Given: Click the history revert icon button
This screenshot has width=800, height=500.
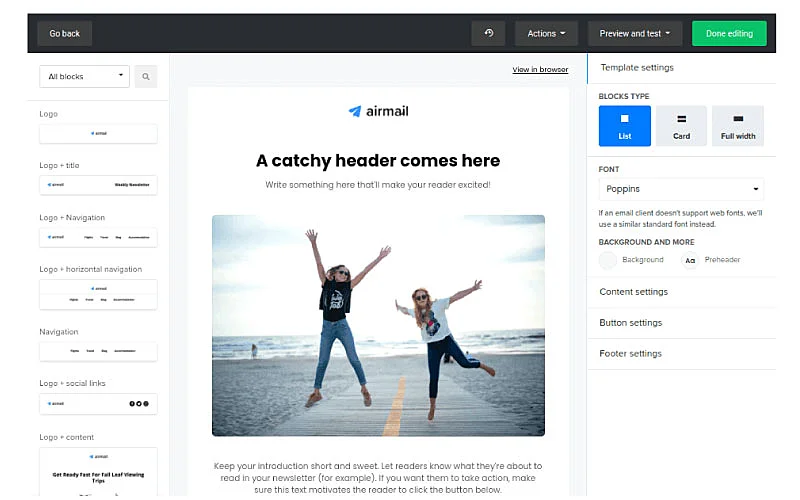Looking at the screenshot, I should point(488,33).
